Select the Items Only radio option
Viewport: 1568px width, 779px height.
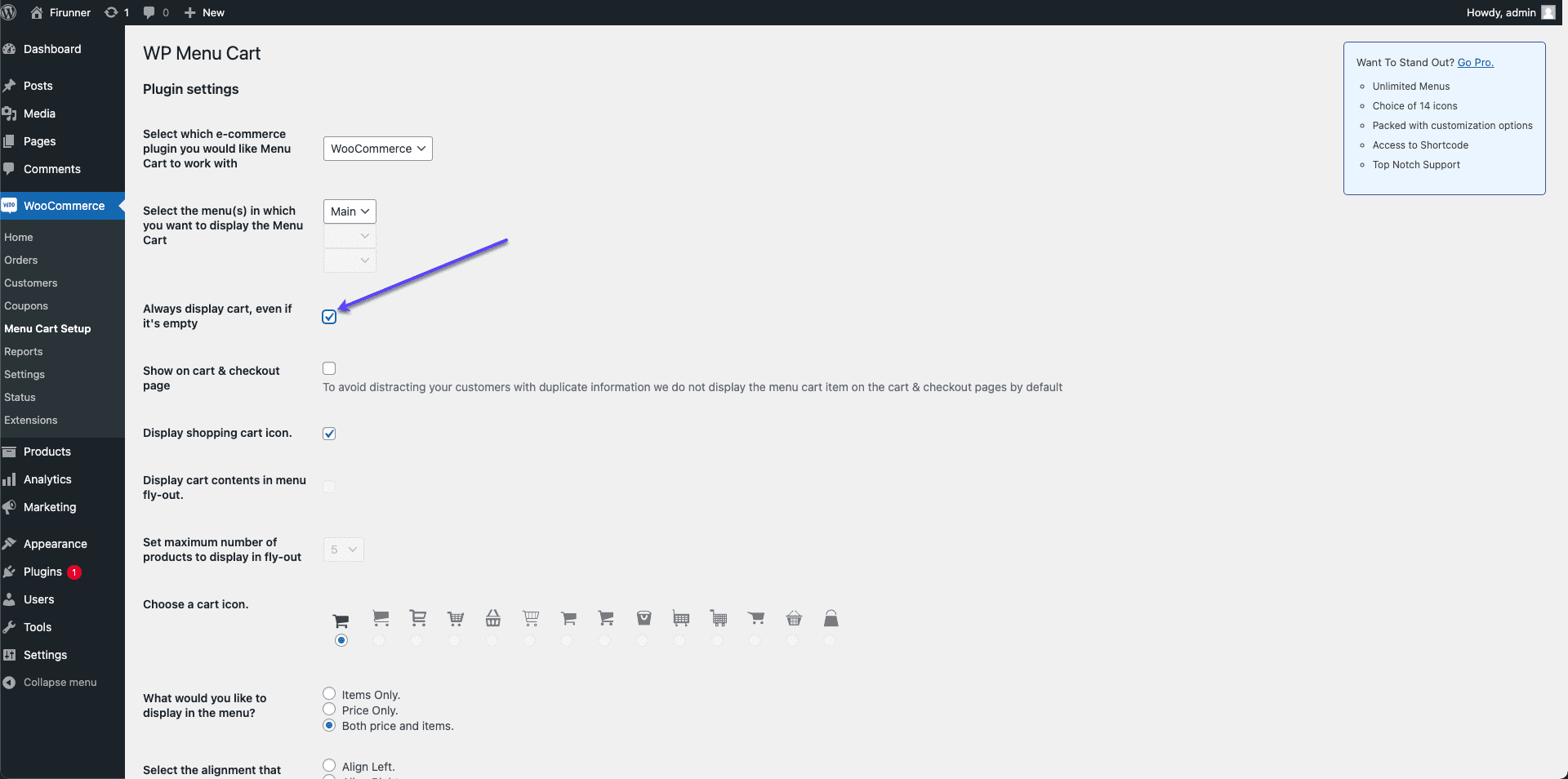[329, 694]
